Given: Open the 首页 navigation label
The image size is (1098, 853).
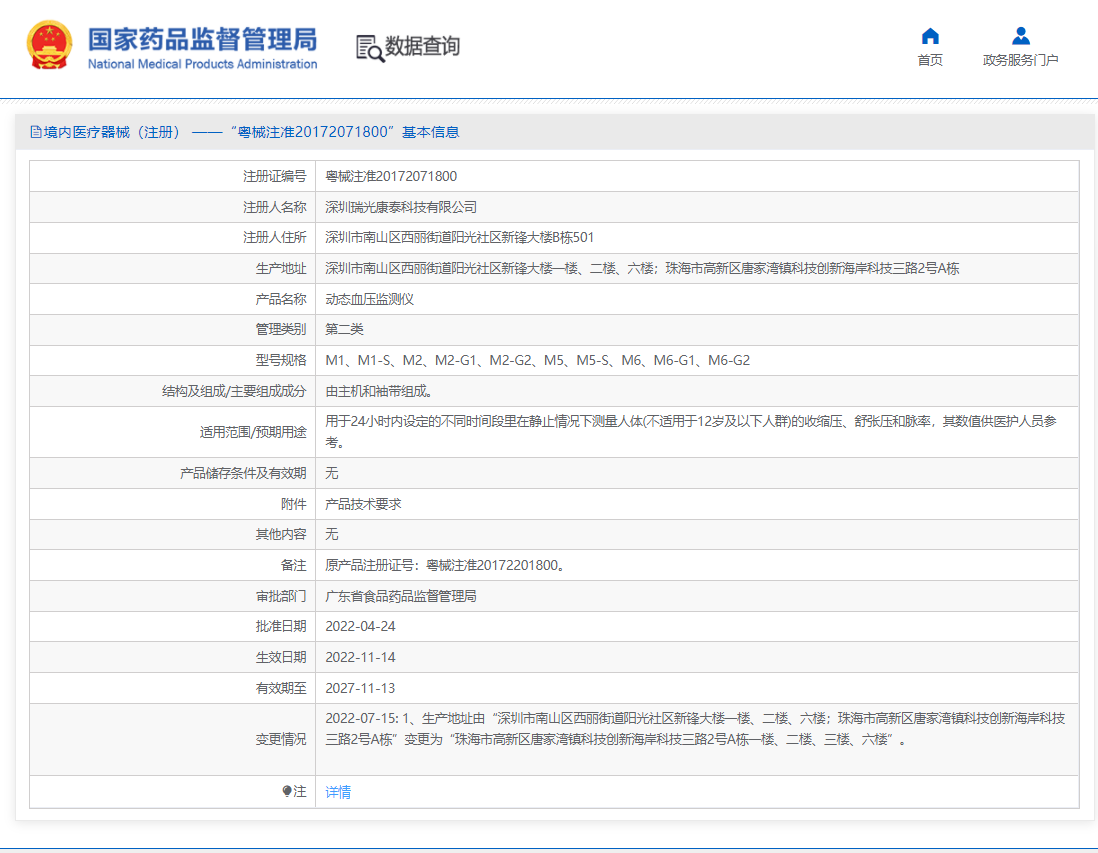Looking at the screenshot, I should [x=930, y=60].
